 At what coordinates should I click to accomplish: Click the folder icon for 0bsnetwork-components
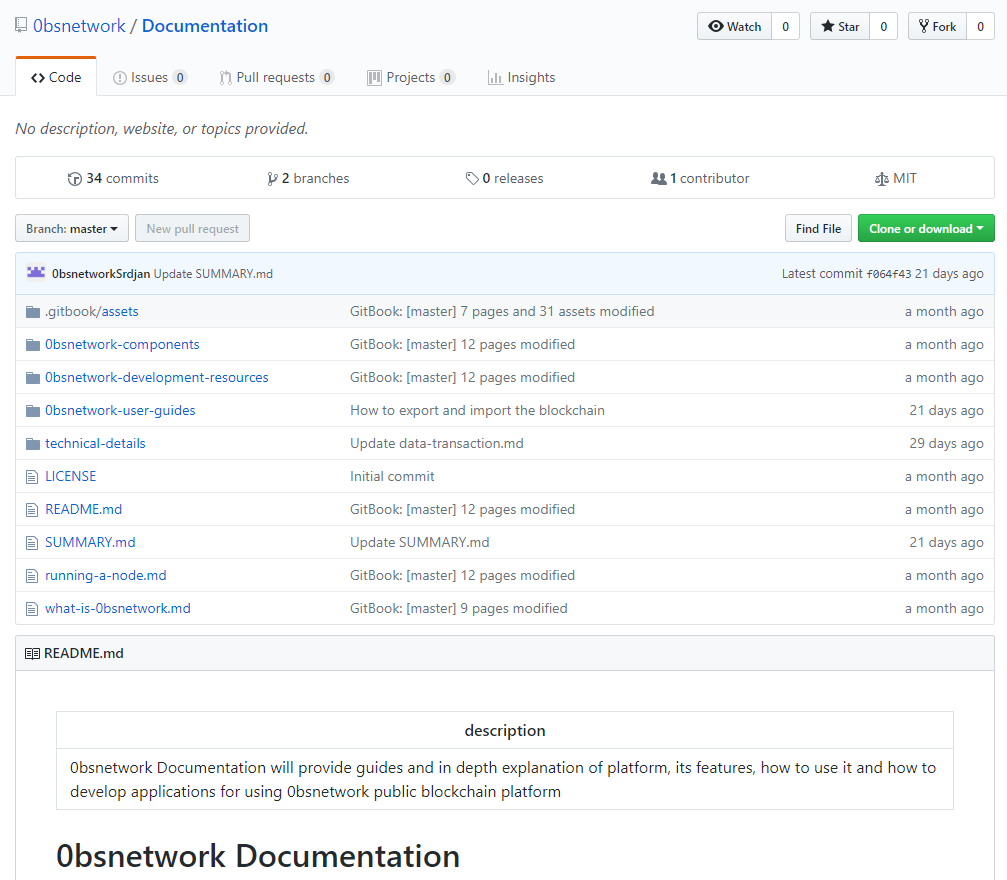click(x=33, y=345)
